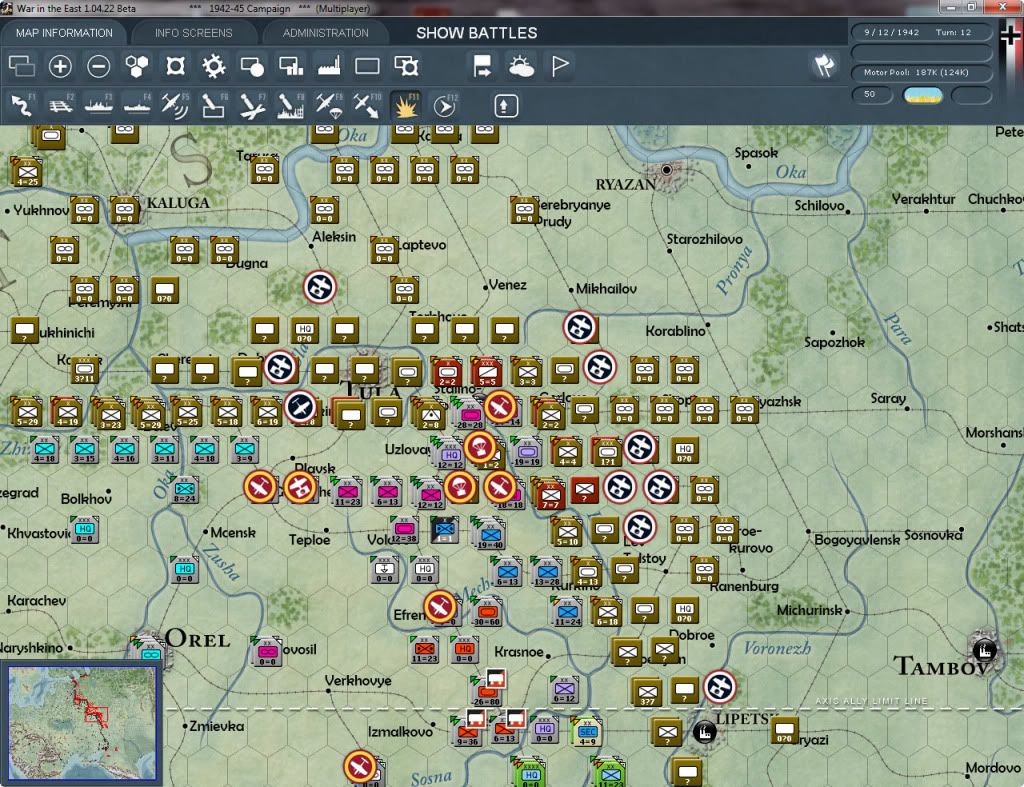Click the Tambov factory city icon
The image size is (1024, 787).
pyautogui.click(x=984, y=650)
